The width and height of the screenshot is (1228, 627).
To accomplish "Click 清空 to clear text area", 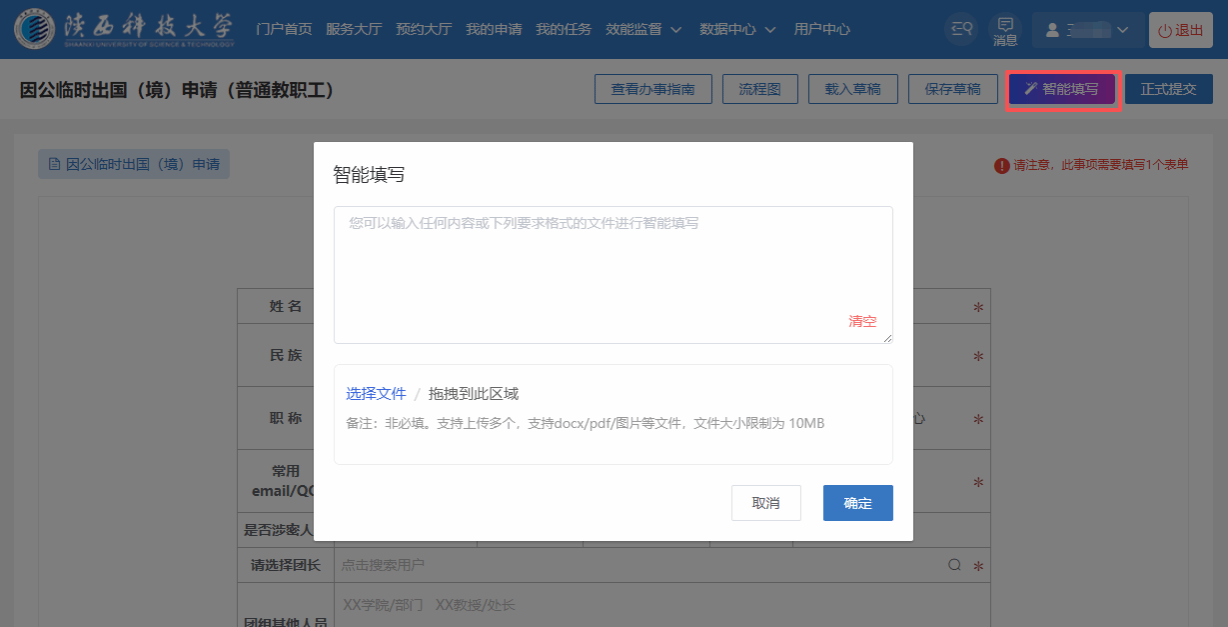I will click(x=862, y=321).
